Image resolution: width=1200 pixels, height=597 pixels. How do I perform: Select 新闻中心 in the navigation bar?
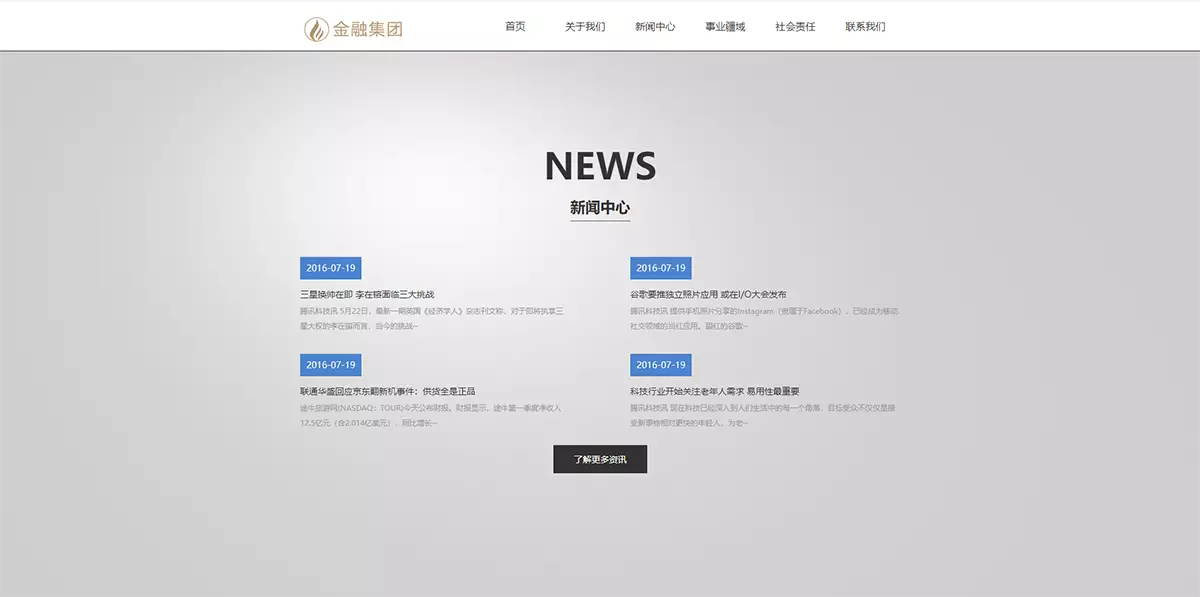point(655,27)
